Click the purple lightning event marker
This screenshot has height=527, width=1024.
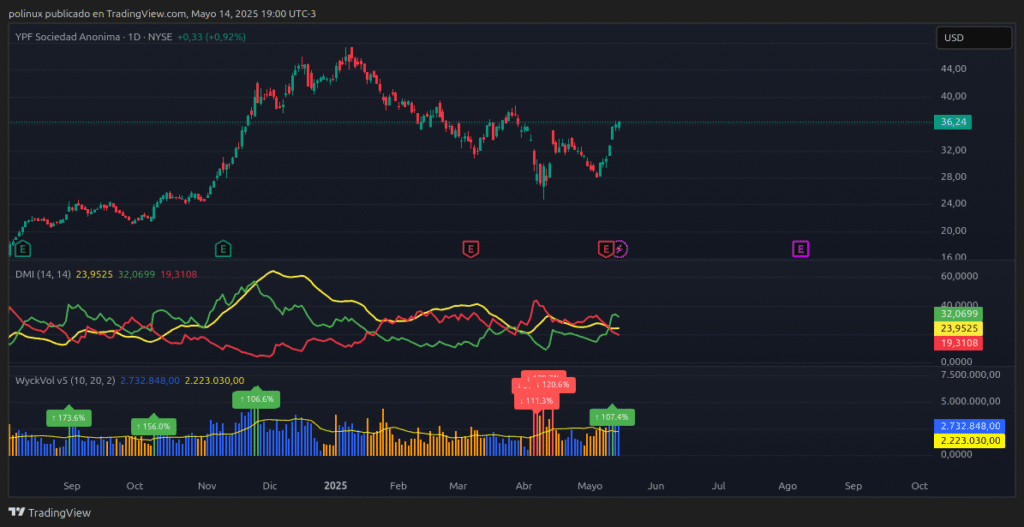[620, 248]
